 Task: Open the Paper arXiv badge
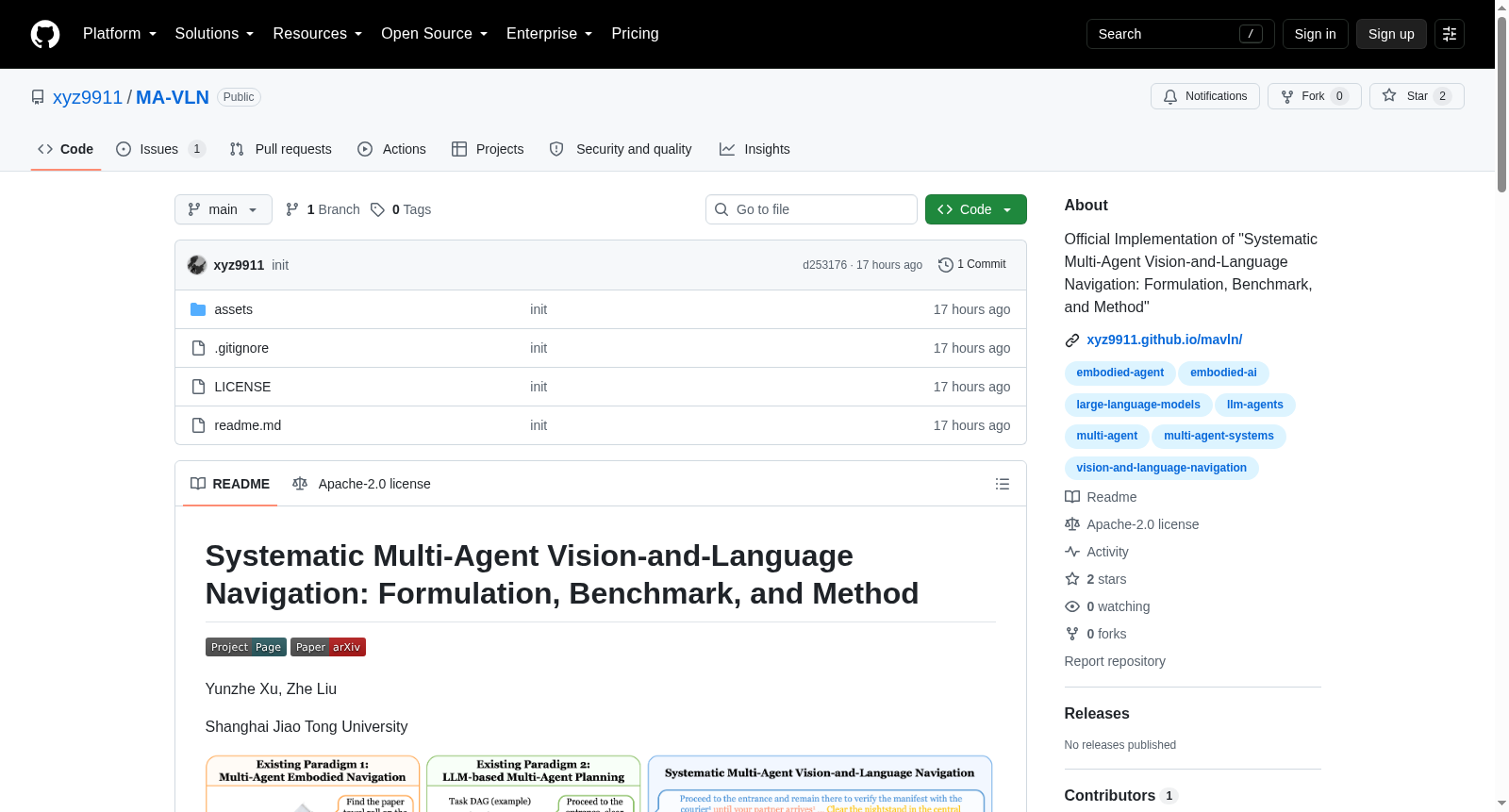pyautogui.click(x=328, y=647)
